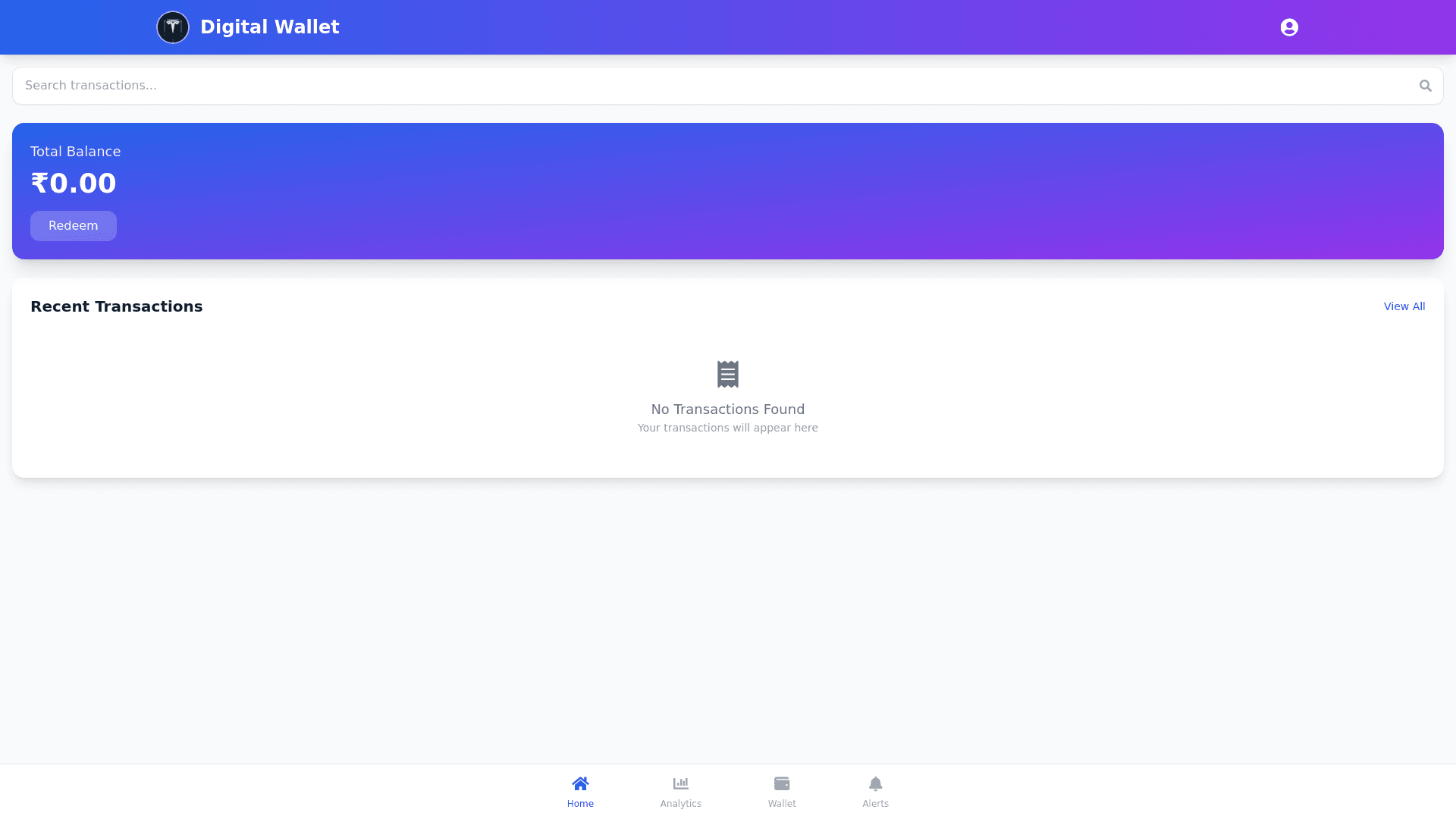Screen dimensions: 1456x819
Task: Click the empty transactions receipt icon
Action: tap(728, 374)
